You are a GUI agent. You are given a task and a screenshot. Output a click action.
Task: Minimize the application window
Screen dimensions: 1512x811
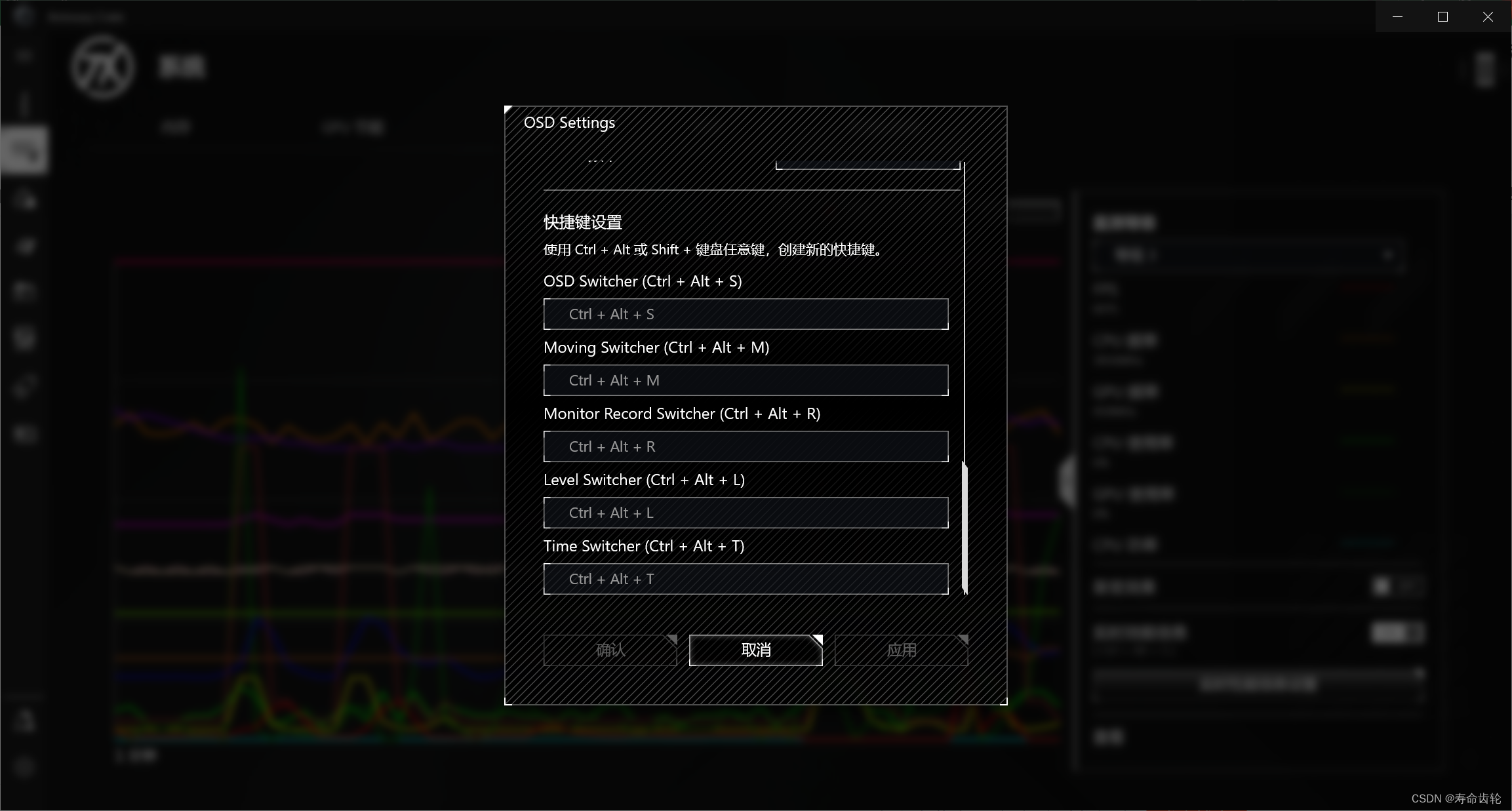1397,16
